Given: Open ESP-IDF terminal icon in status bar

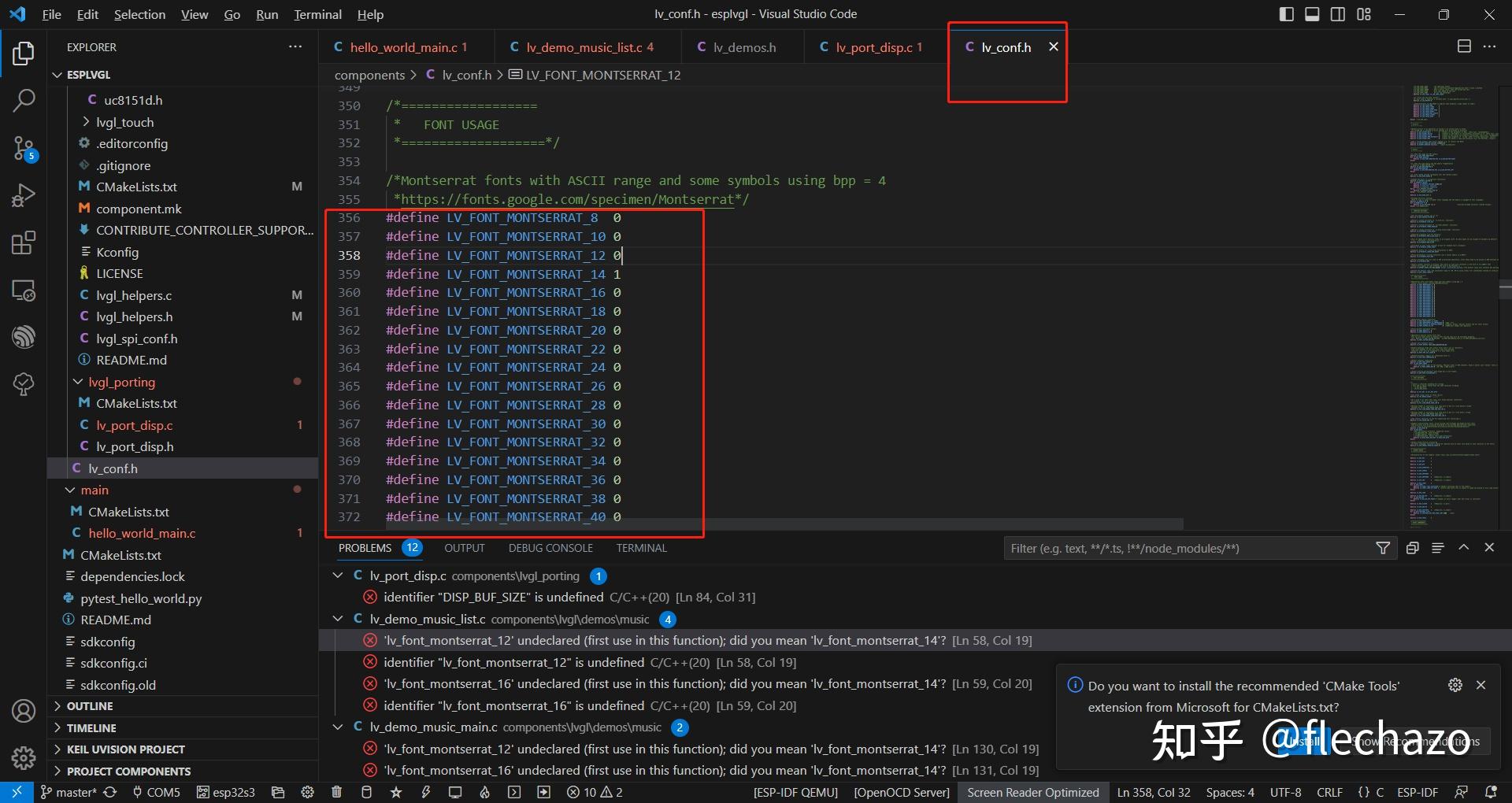Looking at the screenshot, I should click(x=514, y=792).
